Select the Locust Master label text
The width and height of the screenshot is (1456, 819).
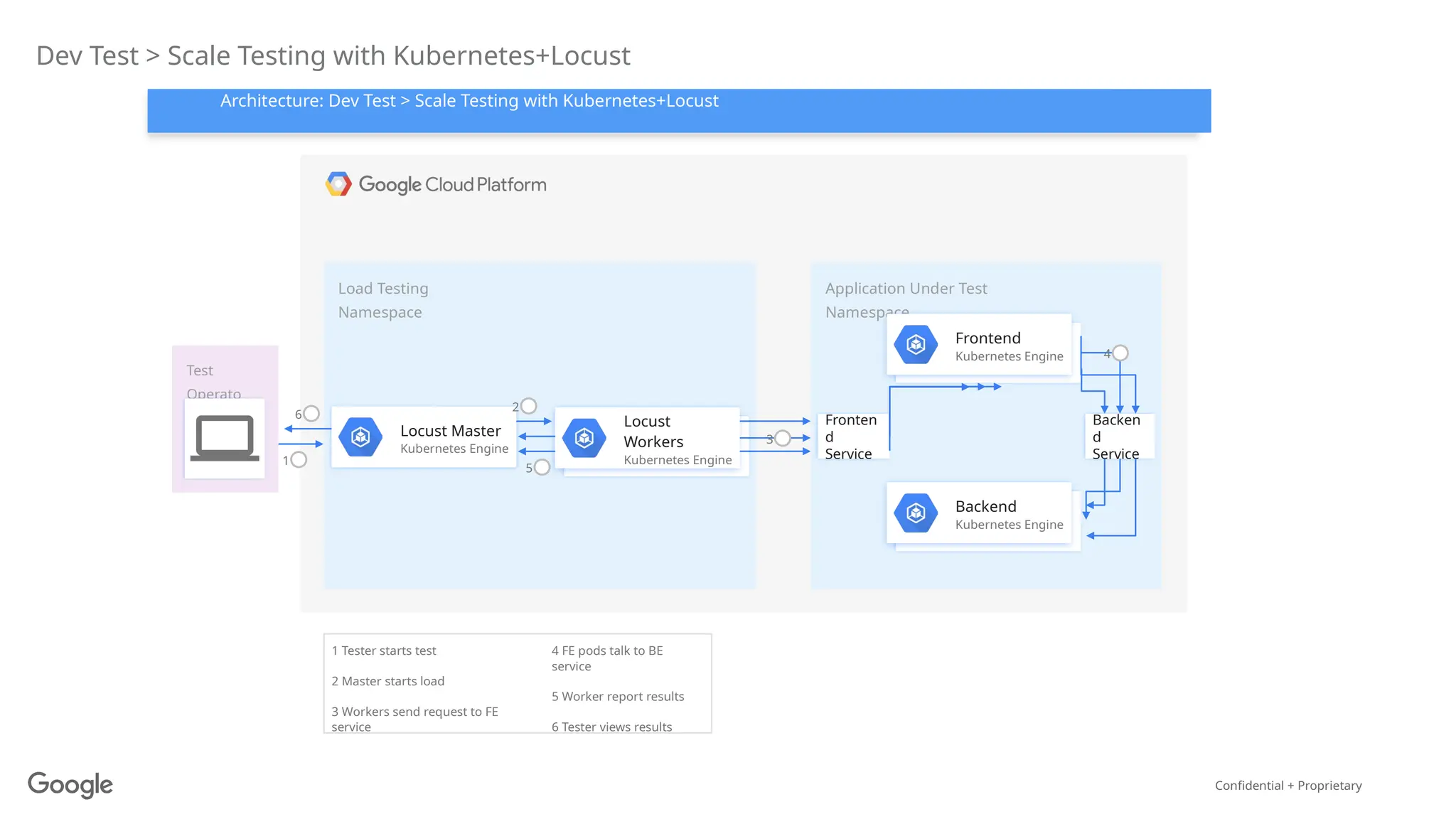point(451,431)
